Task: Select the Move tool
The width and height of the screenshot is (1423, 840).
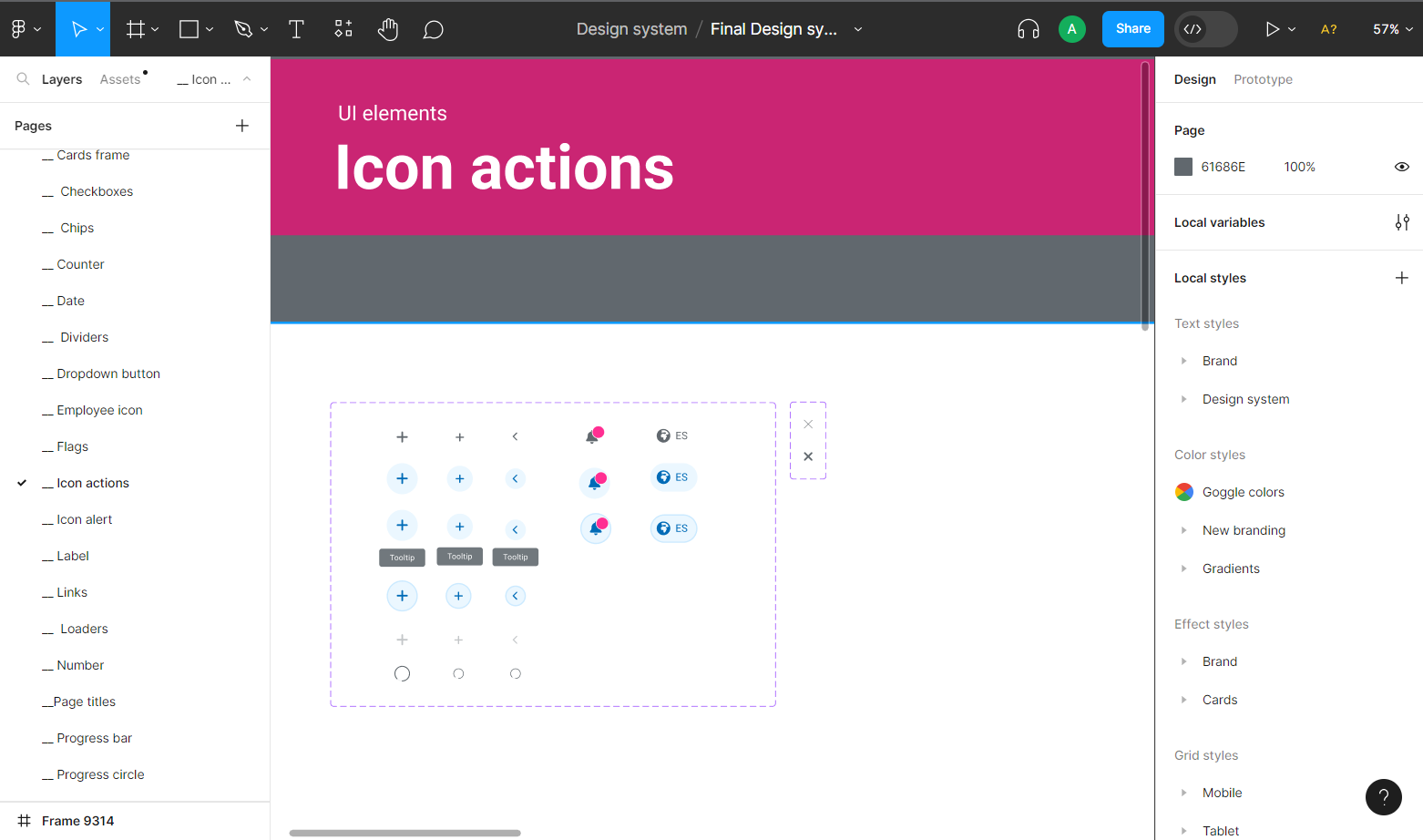Action: coord(79,29)
